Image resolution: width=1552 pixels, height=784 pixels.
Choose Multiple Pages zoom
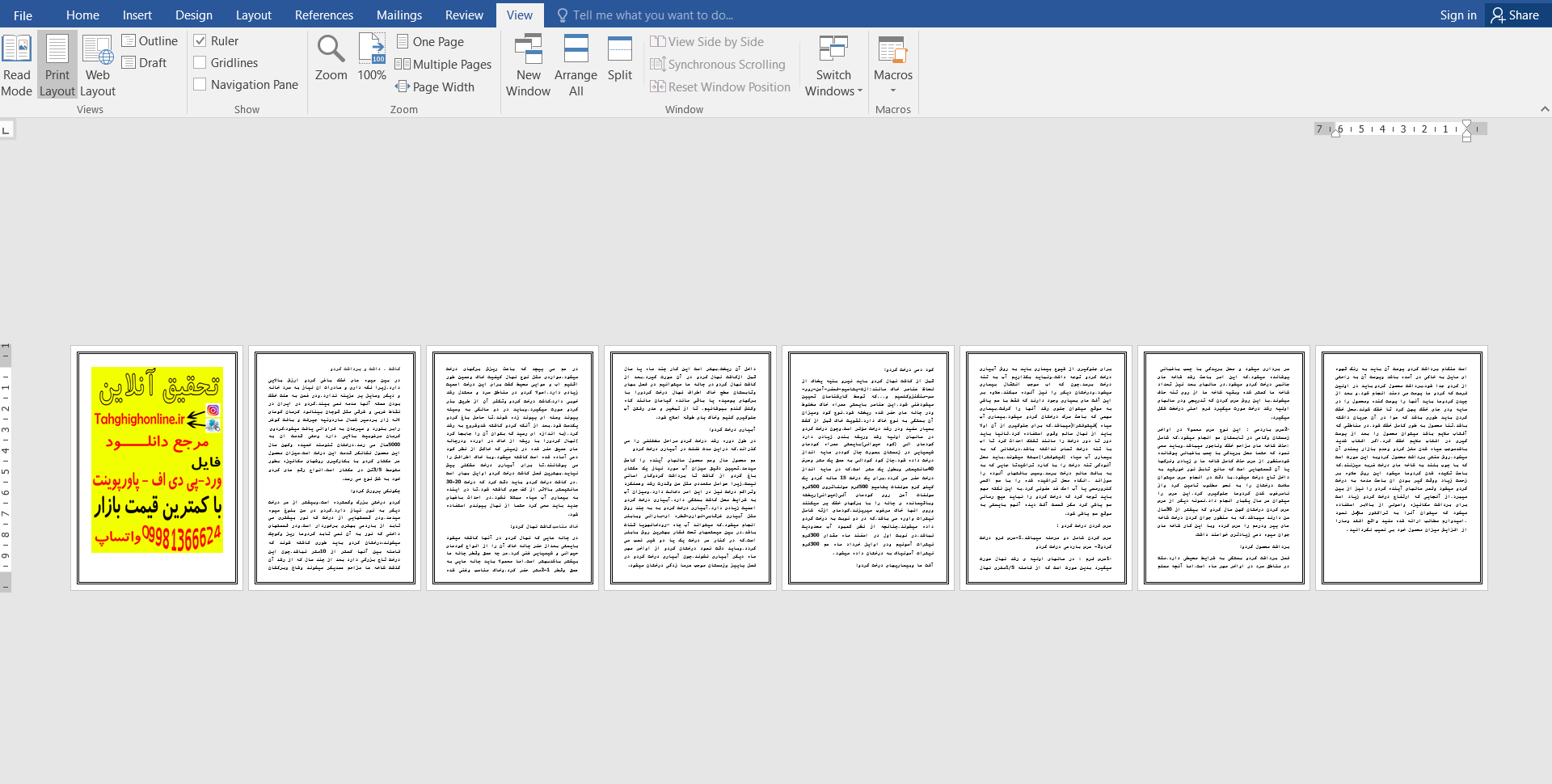(x=443, y=65)
